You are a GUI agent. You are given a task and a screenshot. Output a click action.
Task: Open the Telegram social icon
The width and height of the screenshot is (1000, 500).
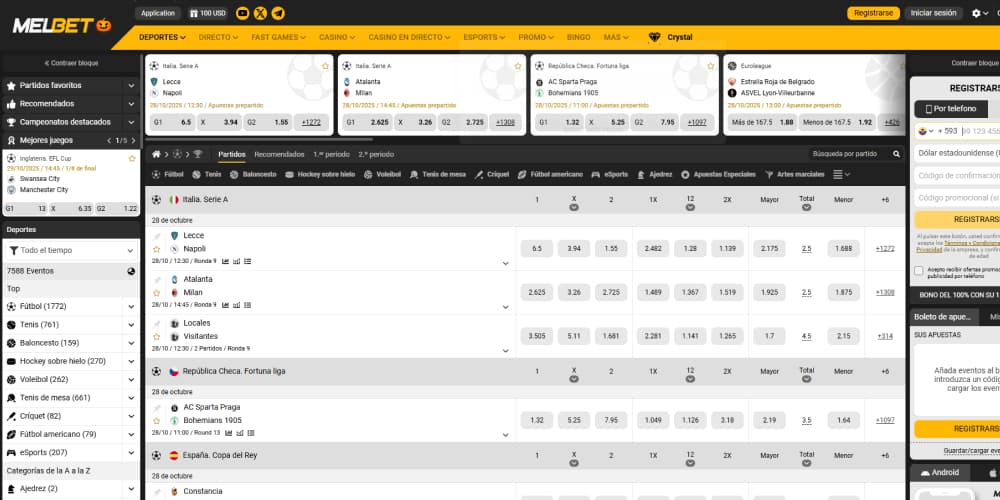click(x=278, y=13)
